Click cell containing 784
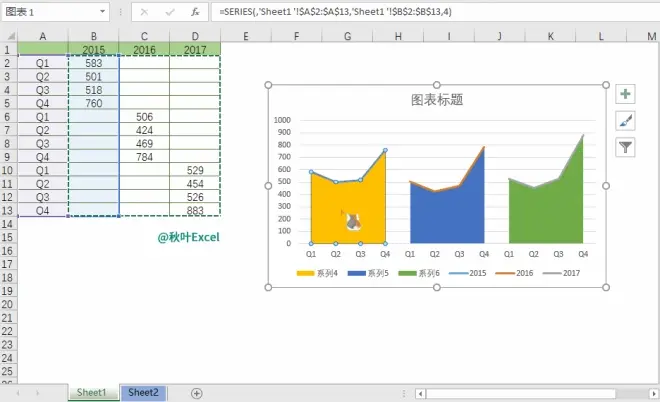Viewport: 660px width, 402px height. (x=144, y=157)
